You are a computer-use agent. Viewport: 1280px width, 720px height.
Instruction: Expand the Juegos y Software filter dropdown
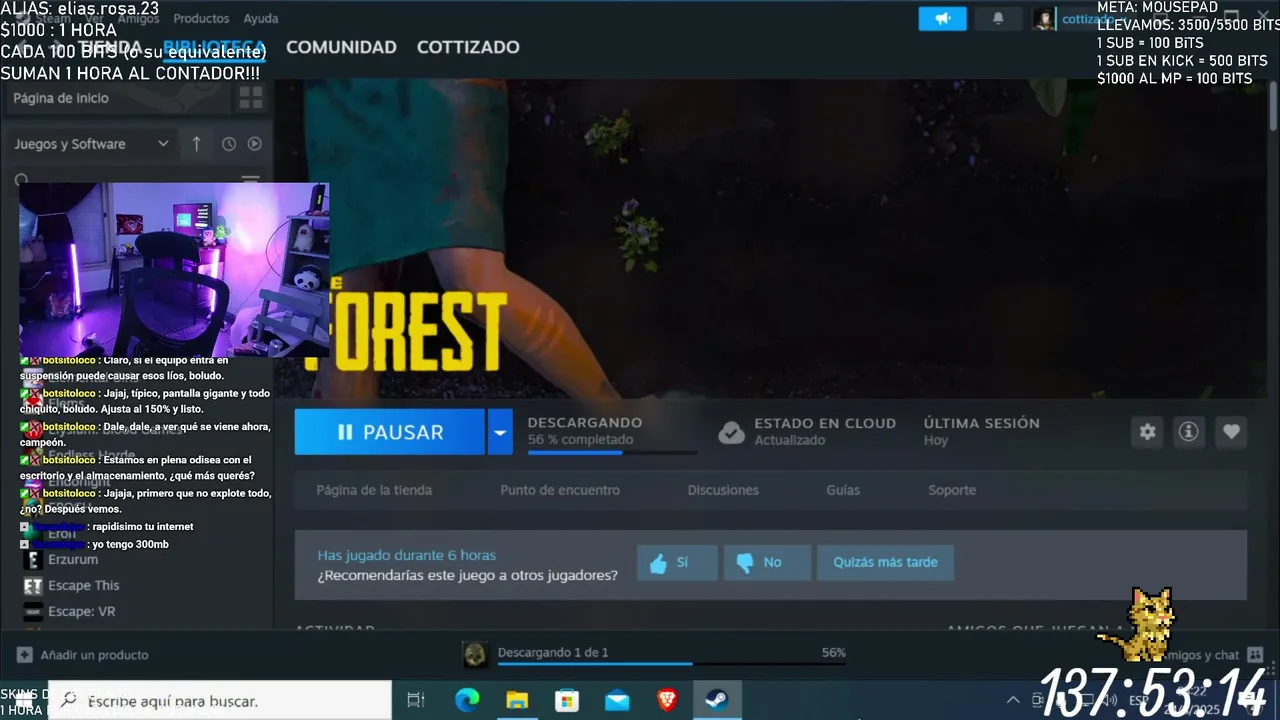[x=92, y=144]
